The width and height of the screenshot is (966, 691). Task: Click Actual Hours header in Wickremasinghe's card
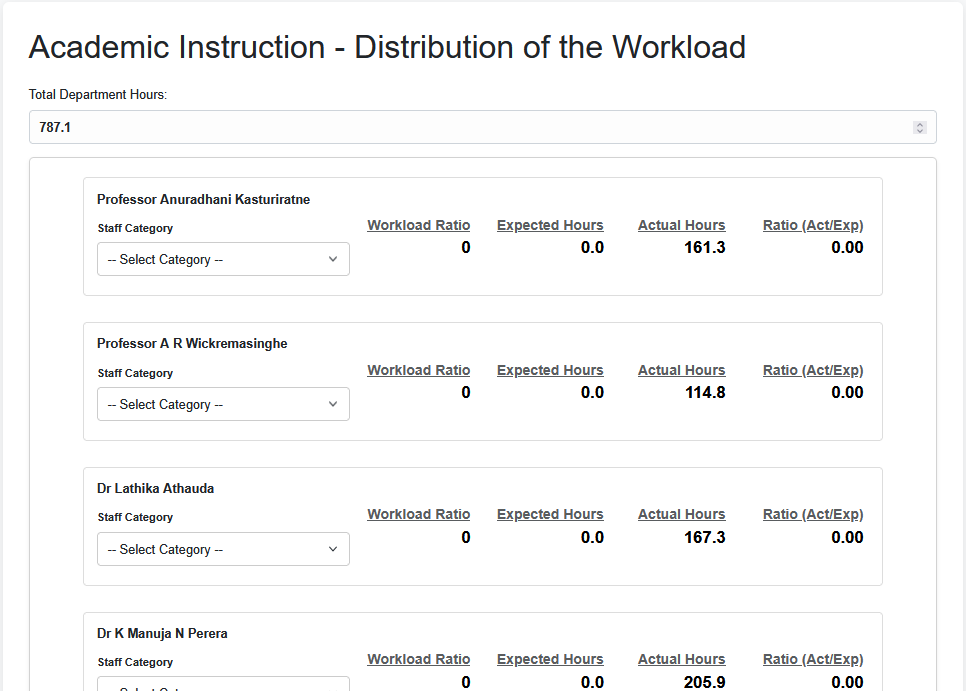(x=681, y=370)
